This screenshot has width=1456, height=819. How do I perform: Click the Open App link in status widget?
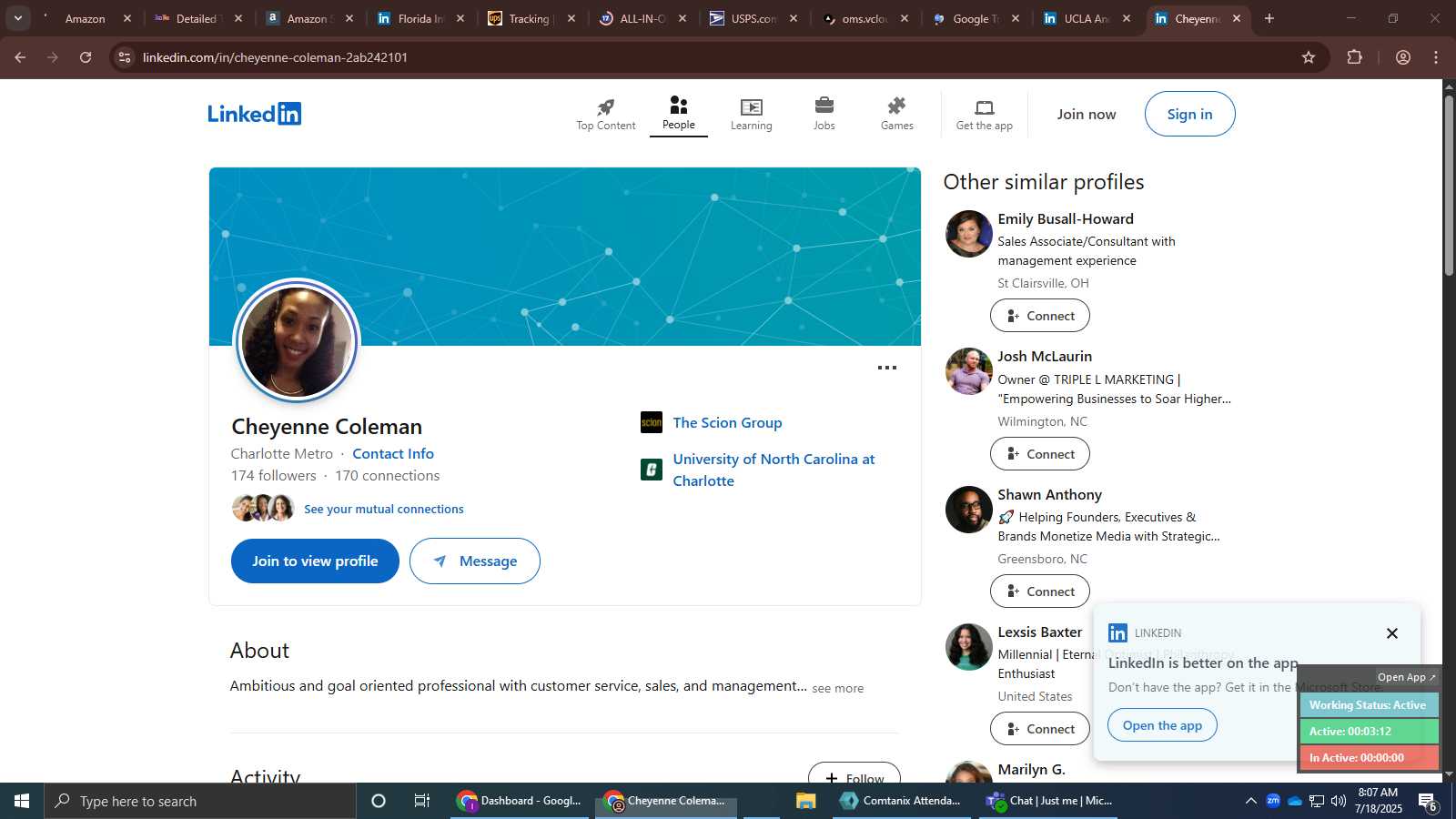[1406, 677]
